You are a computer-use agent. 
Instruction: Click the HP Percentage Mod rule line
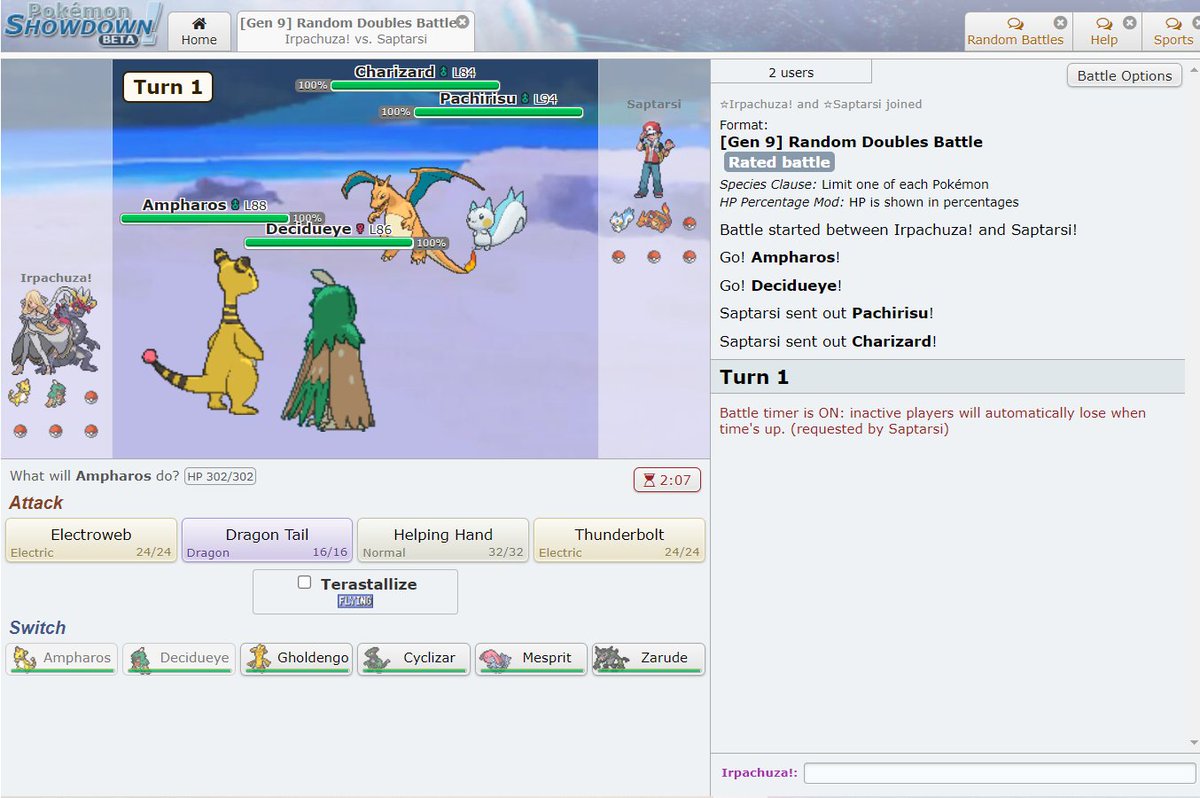869,202
